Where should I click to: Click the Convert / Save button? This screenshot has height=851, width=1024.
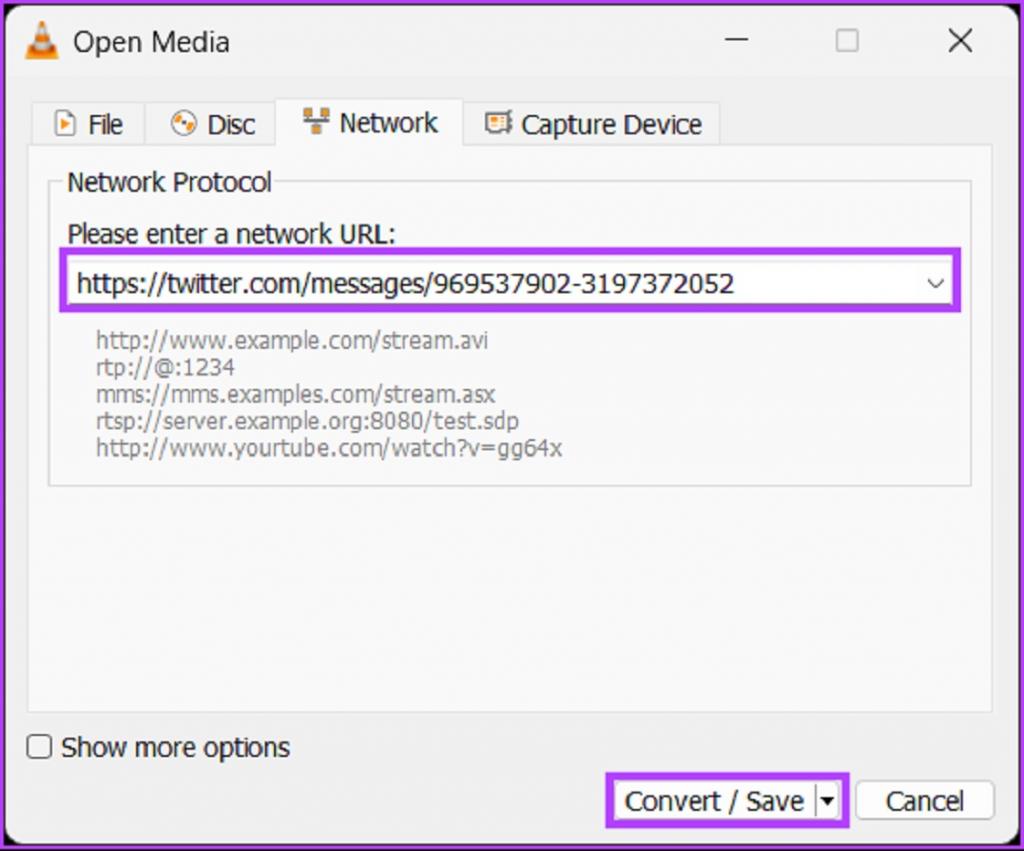714,801
